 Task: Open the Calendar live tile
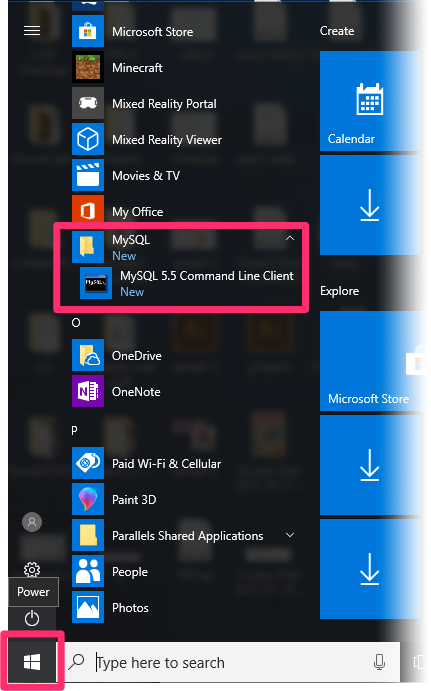tap(369, 101)
